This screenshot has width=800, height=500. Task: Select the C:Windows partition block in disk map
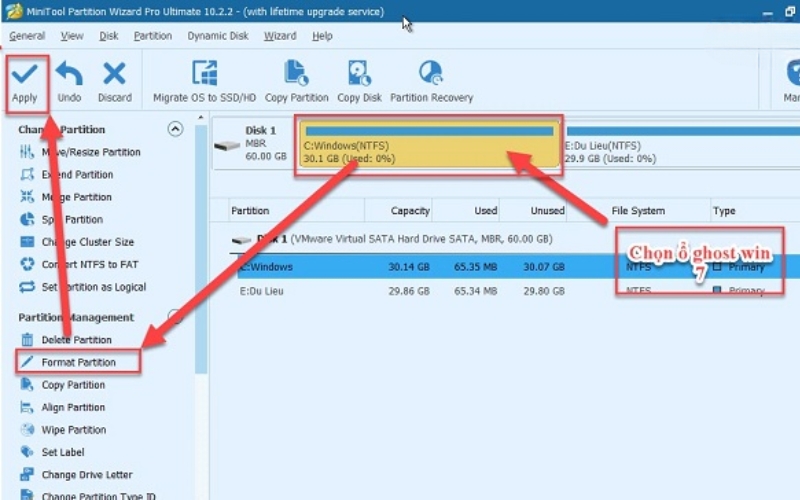tap(428, 146)
